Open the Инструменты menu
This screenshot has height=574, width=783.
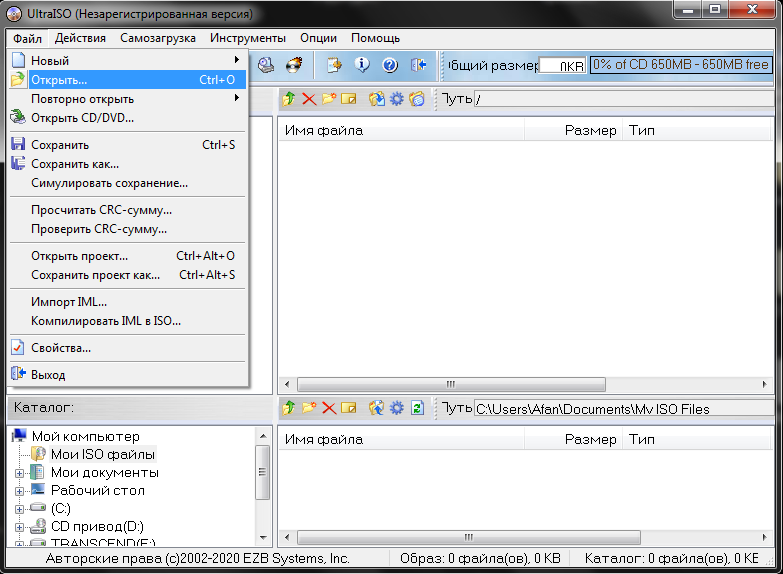tap(248, 38)
